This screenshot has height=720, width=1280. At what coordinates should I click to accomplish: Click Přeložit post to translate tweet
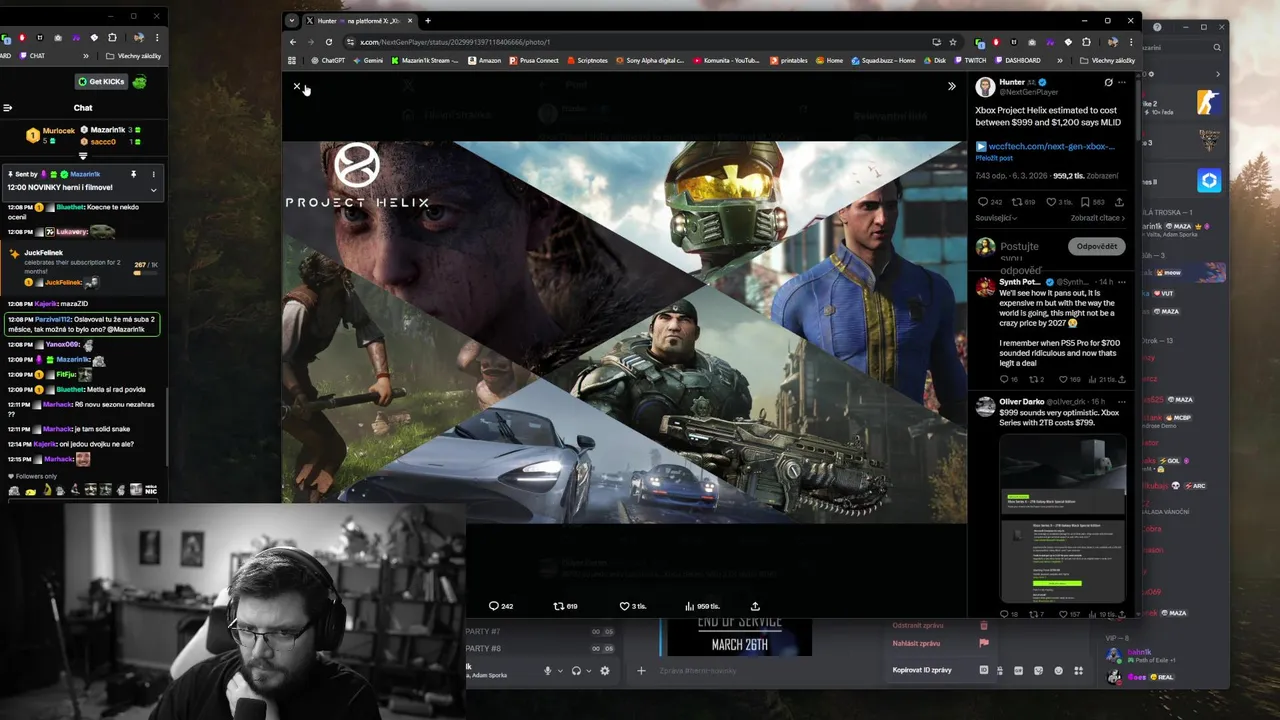[994, 158]
